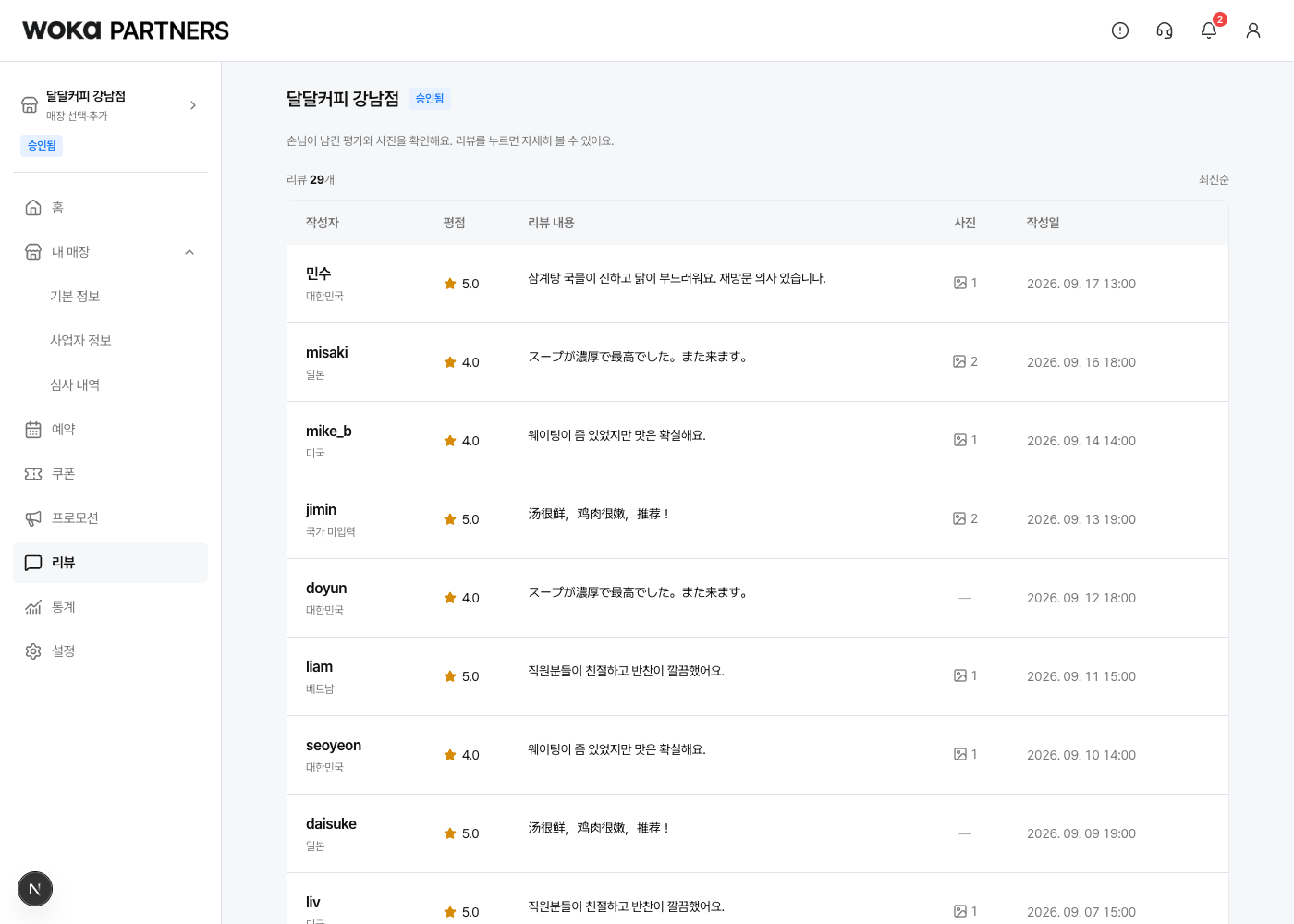Screen dimensions: 1294x924
Task: Open misaki's review row
Action: 758,362
